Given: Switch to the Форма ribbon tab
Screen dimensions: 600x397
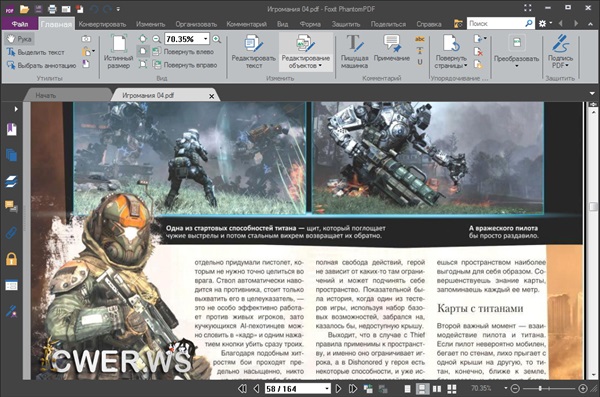Looking at the screenshot, I should tap(310, 24).
